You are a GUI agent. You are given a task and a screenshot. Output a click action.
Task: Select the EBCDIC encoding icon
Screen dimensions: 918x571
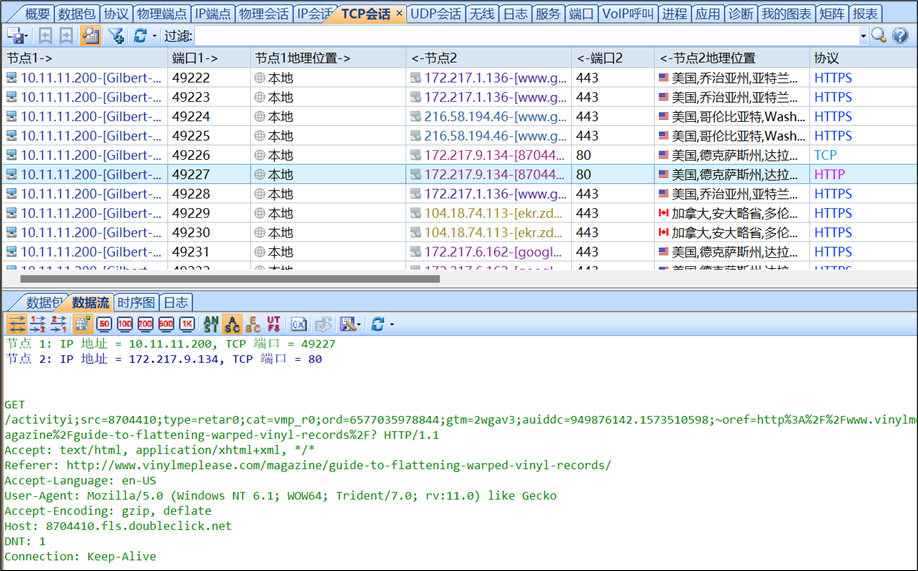point(253,324)
